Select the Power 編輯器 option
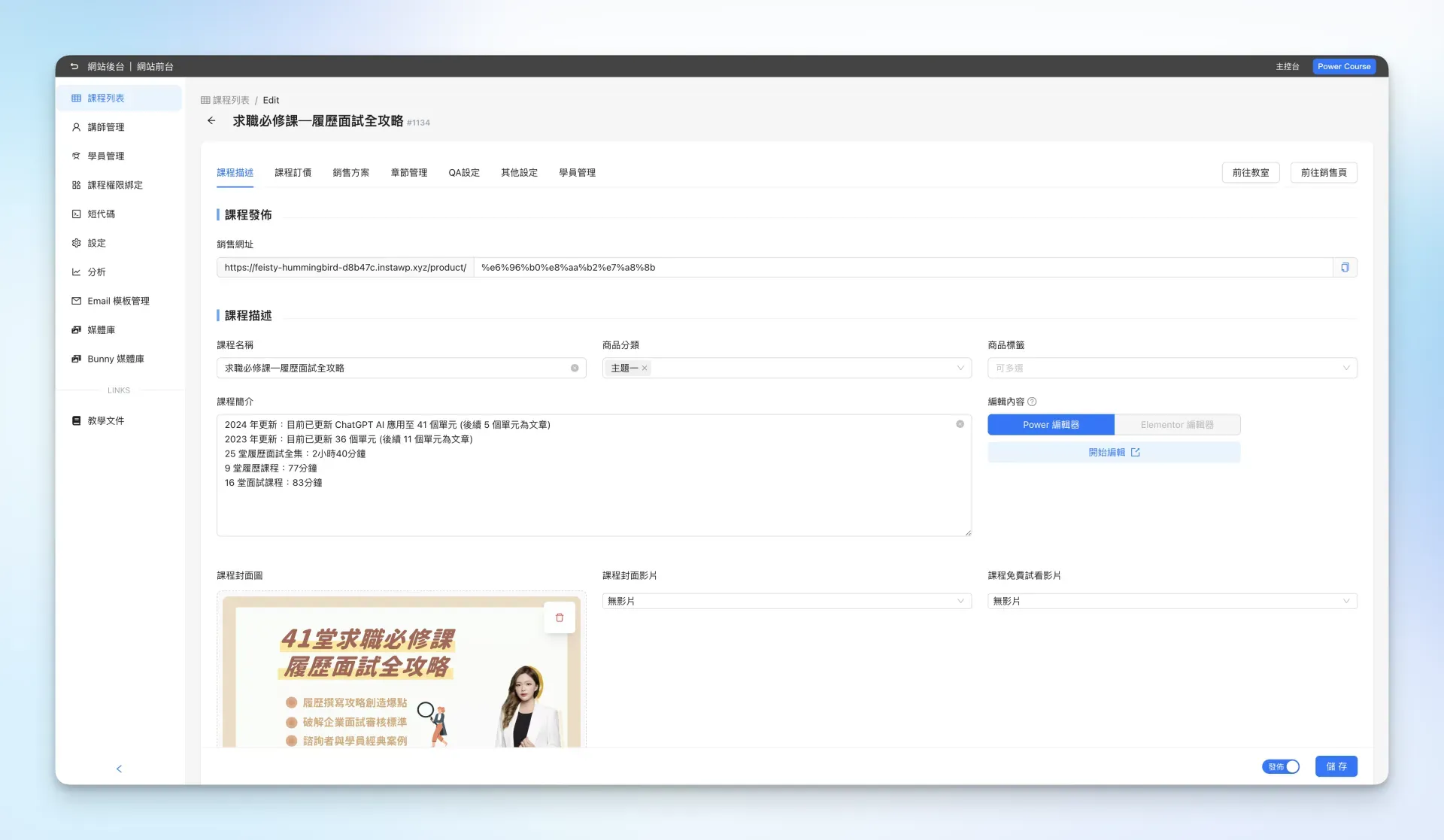 (1051, 425)
